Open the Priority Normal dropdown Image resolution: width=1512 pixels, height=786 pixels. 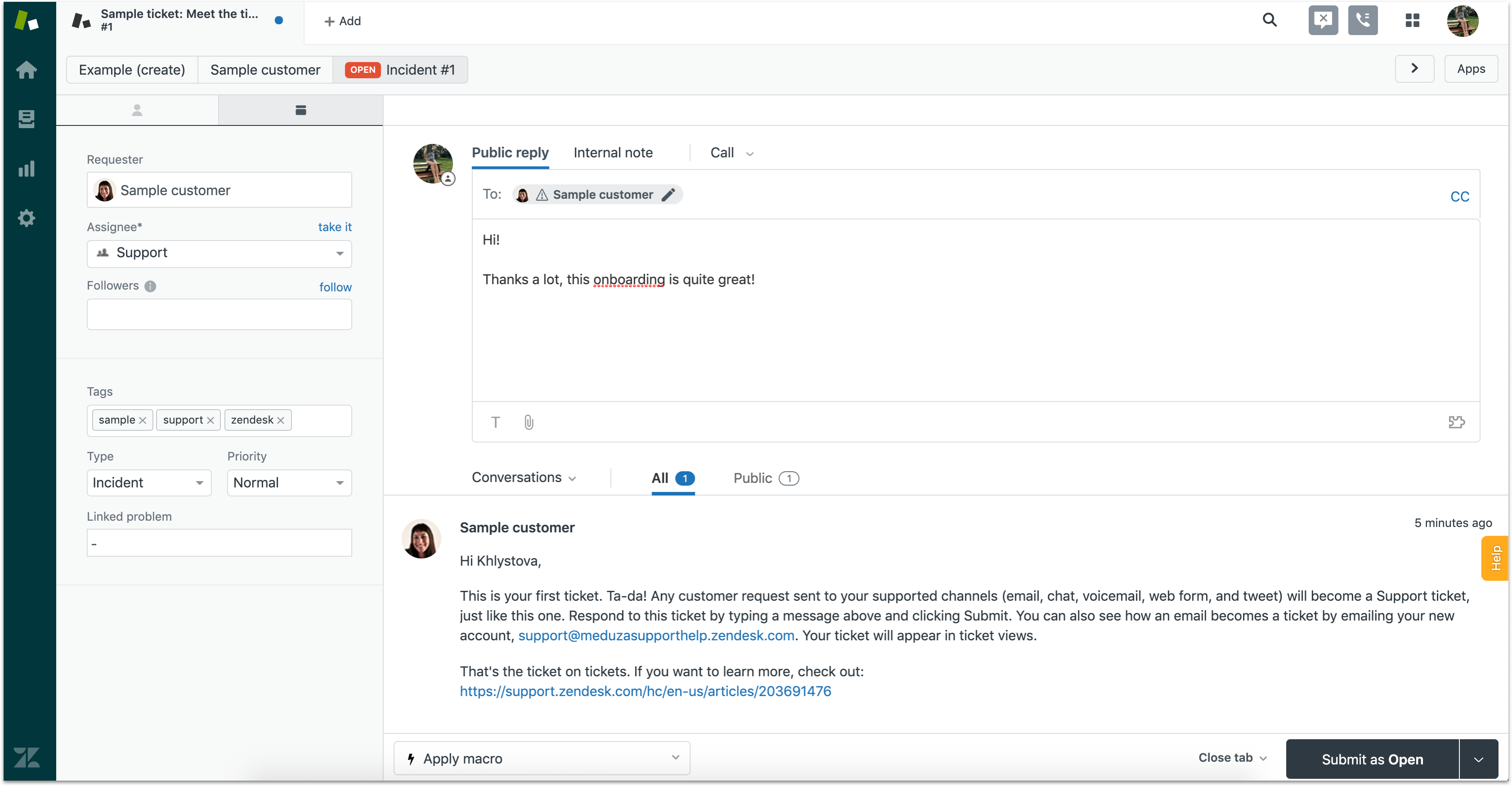(289, 482)
